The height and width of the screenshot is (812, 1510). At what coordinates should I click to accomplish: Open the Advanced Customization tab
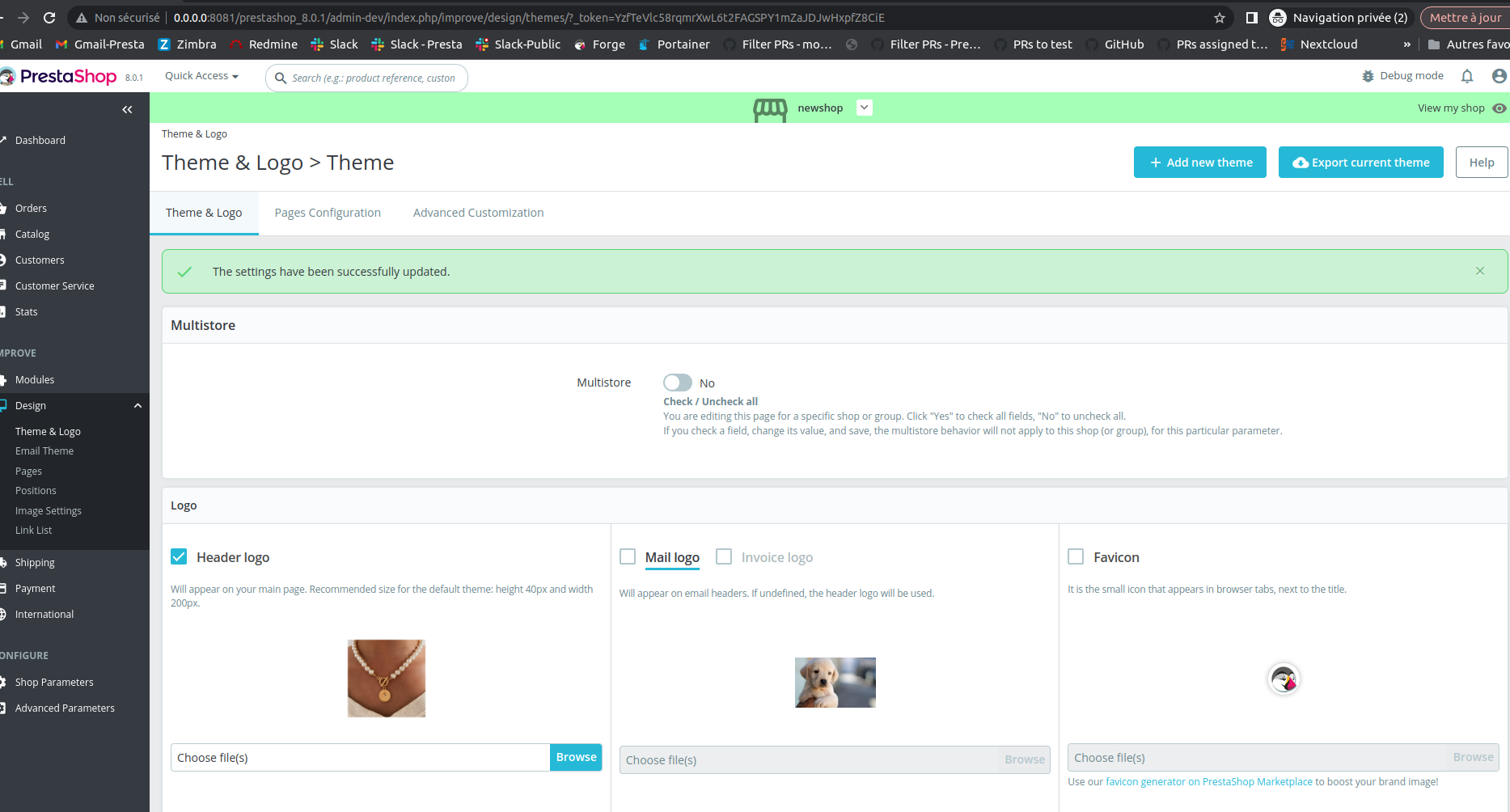point(478,212)
